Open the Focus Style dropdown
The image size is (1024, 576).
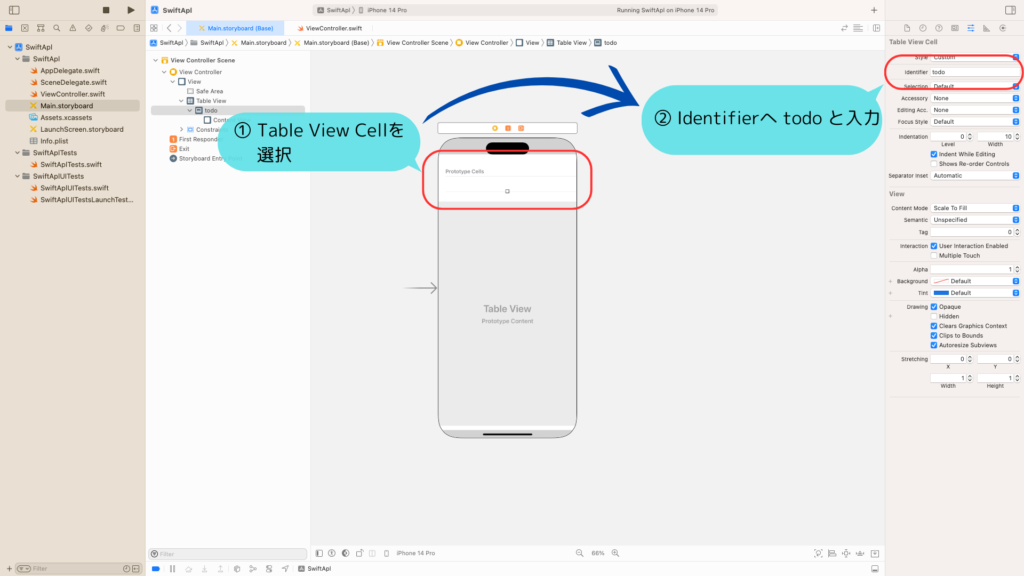[975, 121]
